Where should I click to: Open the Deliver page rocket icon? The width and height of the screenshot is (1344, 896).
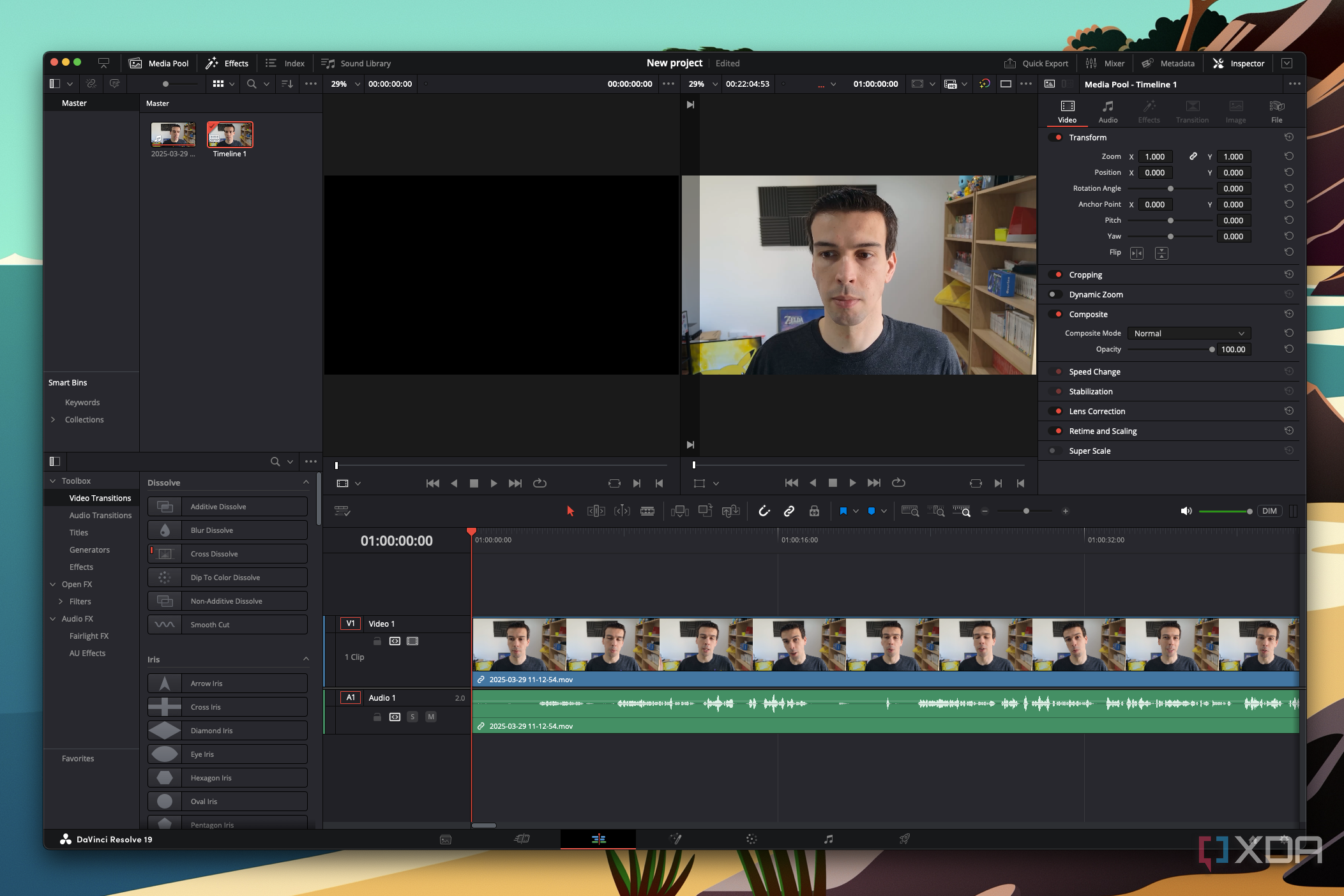coord(904,839)
